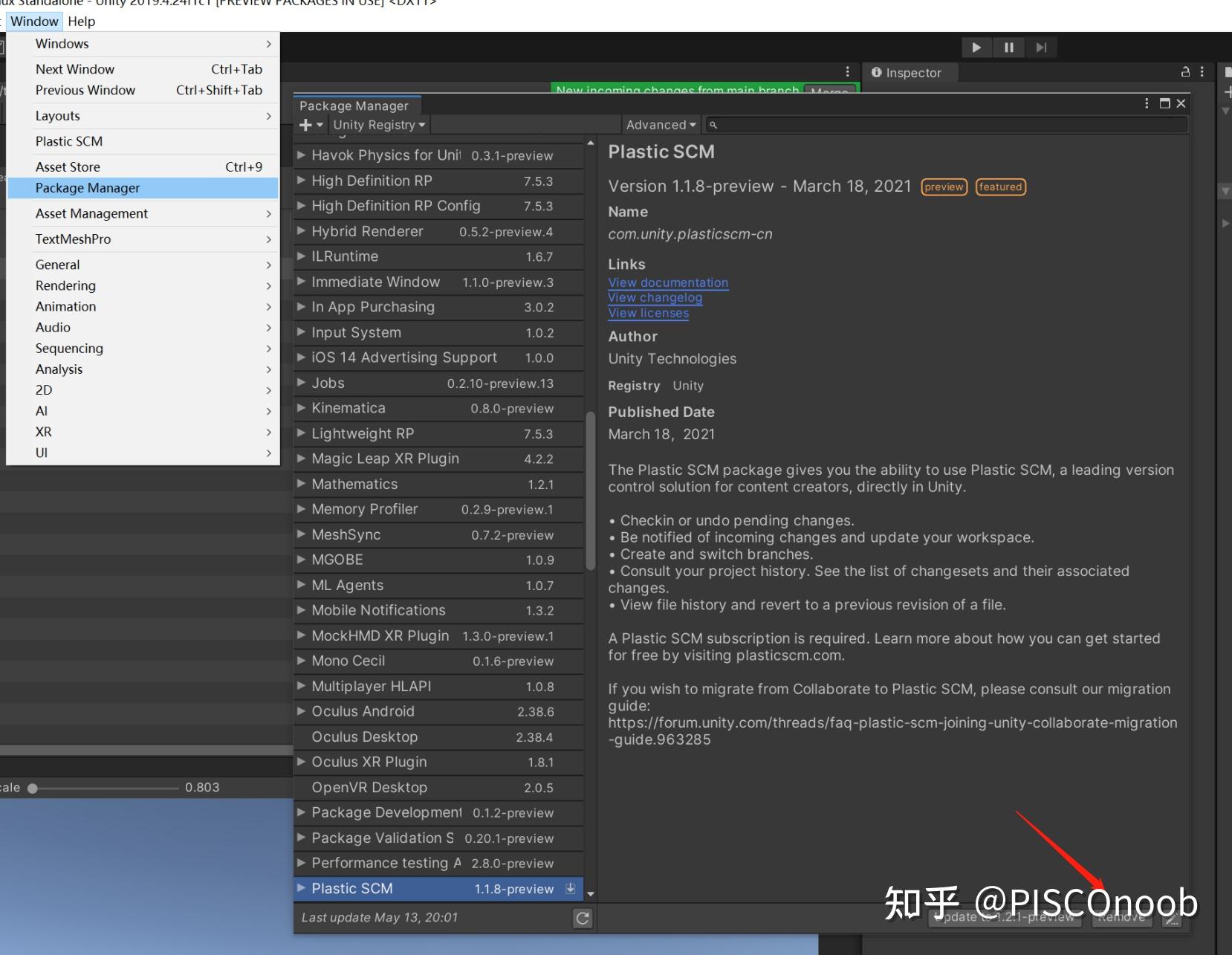Image resolution: width=1232 pixels, height=955 pixels.
Task: Click the Step Forward button
Action: (1041, 47)
